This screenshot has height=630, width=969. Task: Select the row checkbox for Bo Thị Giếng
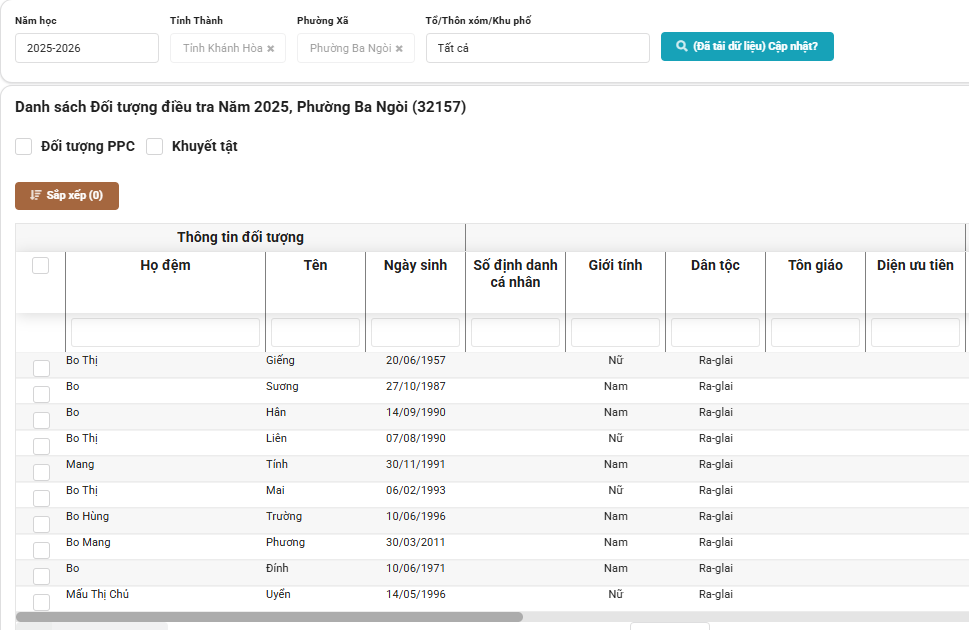(41, 368)
